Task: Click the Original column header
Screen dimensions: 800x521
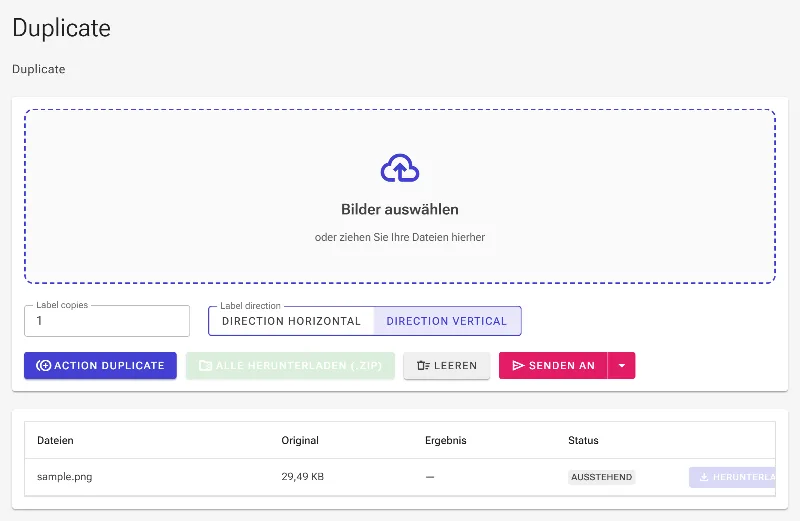Action: tap(300, 440)
